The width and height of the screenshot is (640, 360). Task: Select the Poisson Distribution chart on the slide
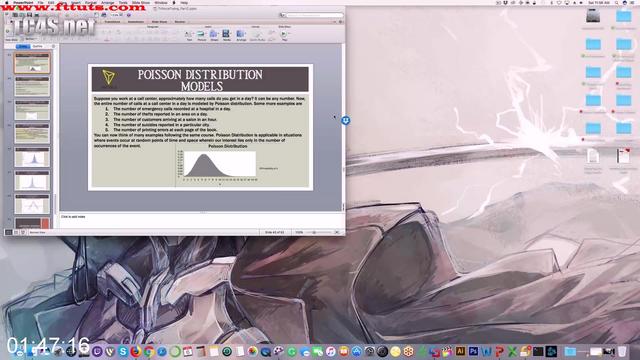[228, 164]
